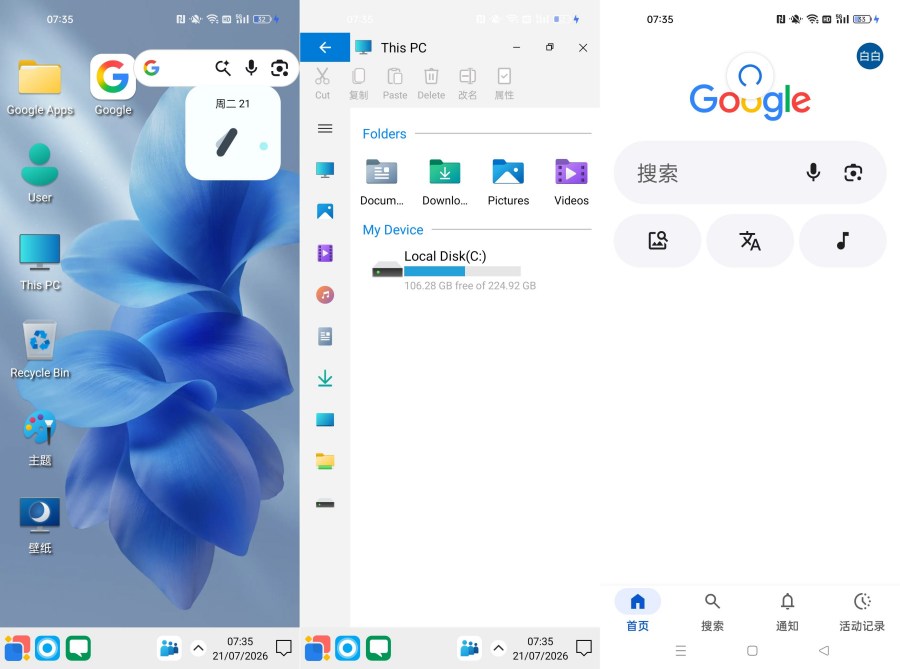Click 属性 properties in This PC toolbar
This screenshot has height=669, width=900.
pyautogui.click(x=504, y=84)
